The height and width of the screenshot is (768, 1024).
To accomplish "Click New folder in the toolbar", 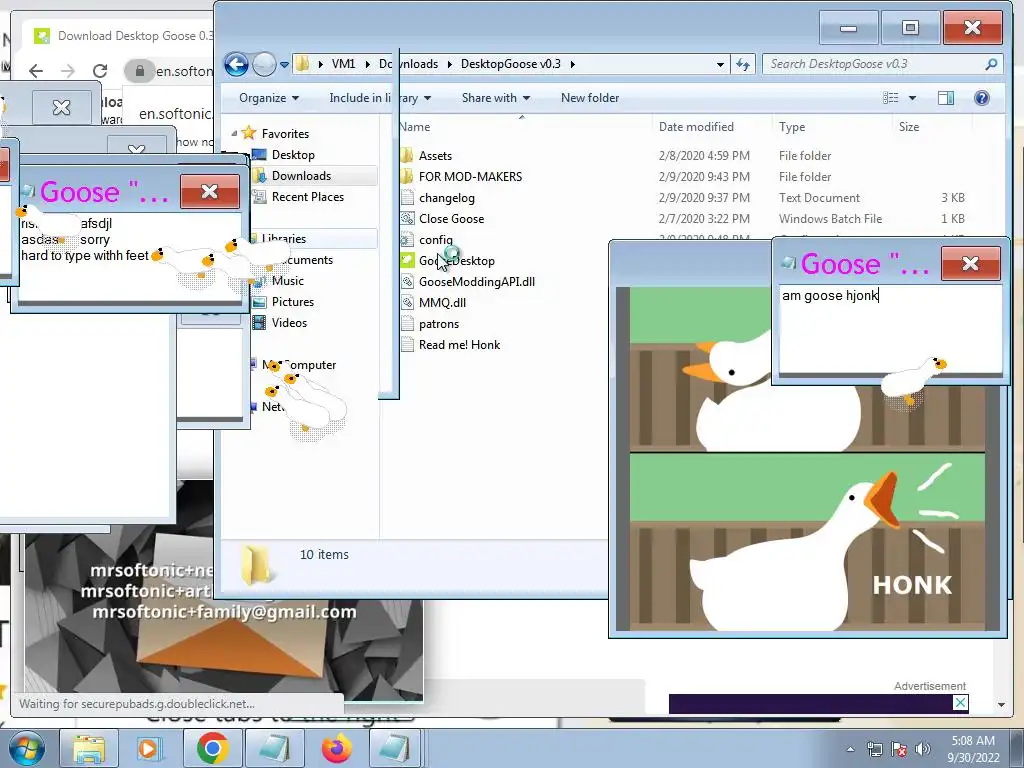I will 590,98.
